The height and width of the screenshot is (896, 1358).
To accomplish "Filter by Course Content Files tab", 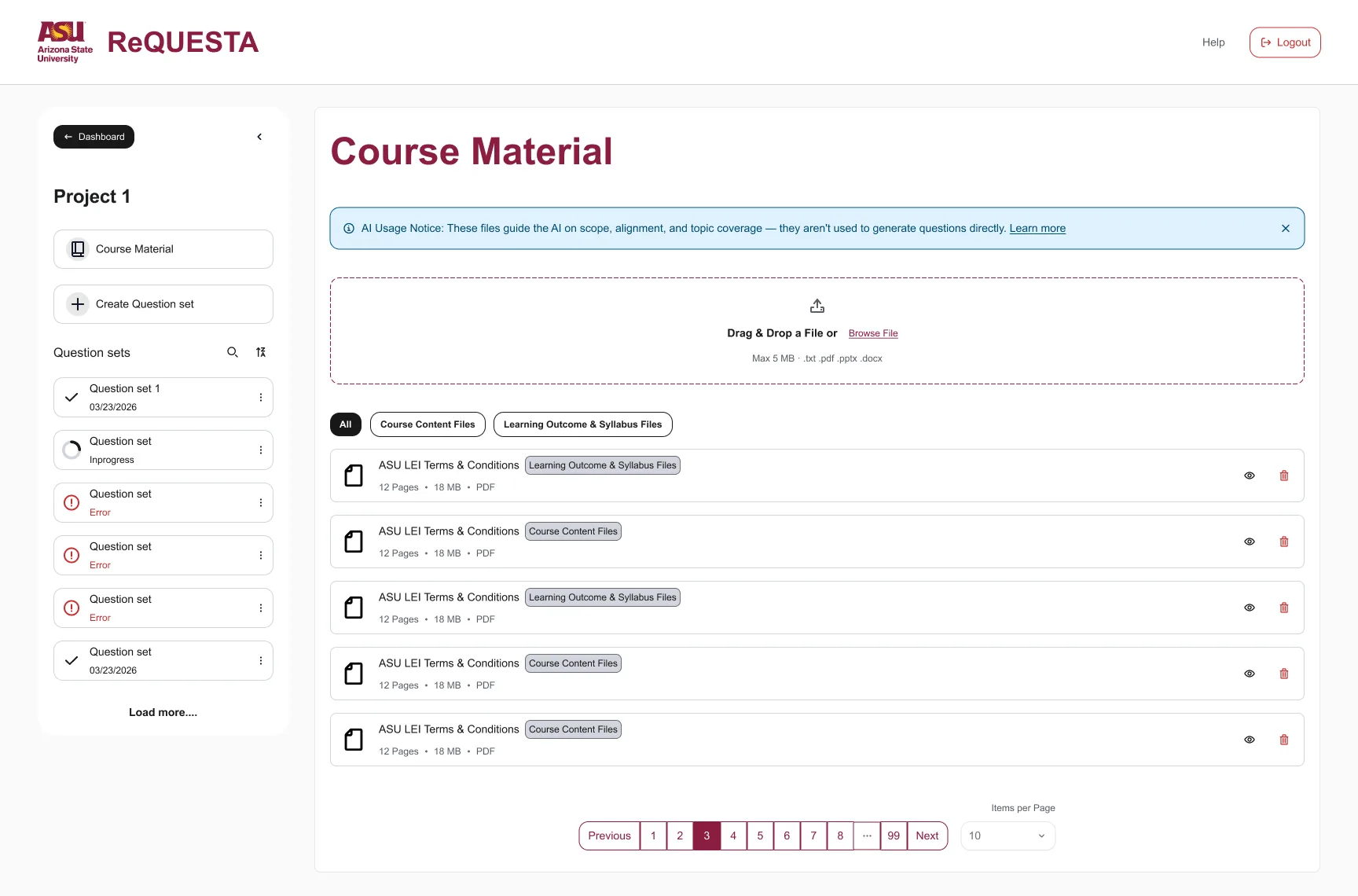I will [x=428, y=424].
